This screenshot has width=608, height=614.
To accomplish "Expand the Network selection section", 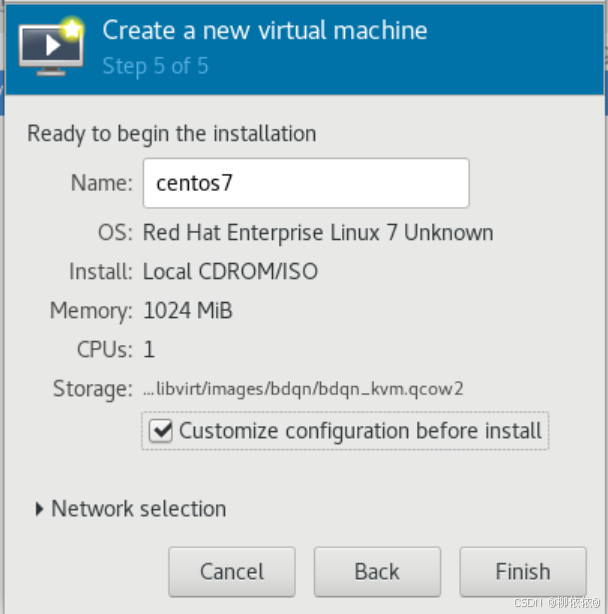I will click(x=39, y=509).
